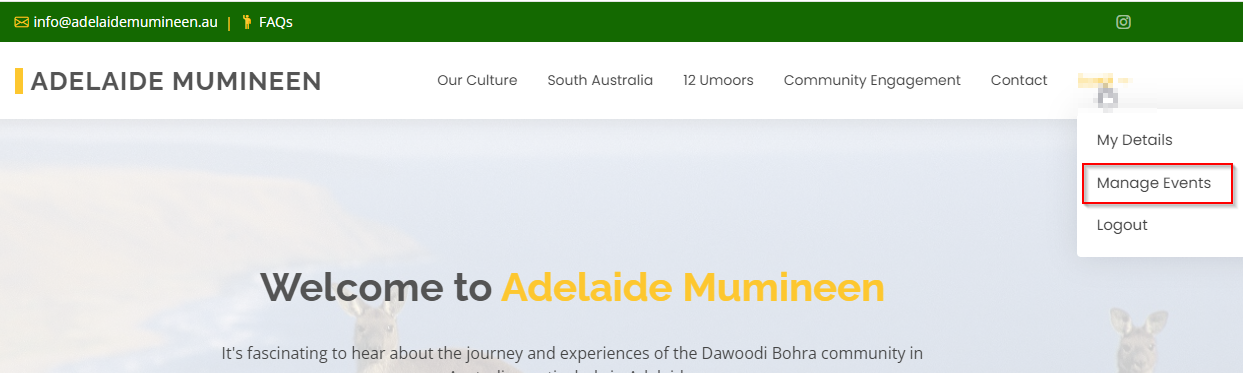Go to the Contact page
Viewport: 1243px width, 373px height.
[x=1019, y=80]
